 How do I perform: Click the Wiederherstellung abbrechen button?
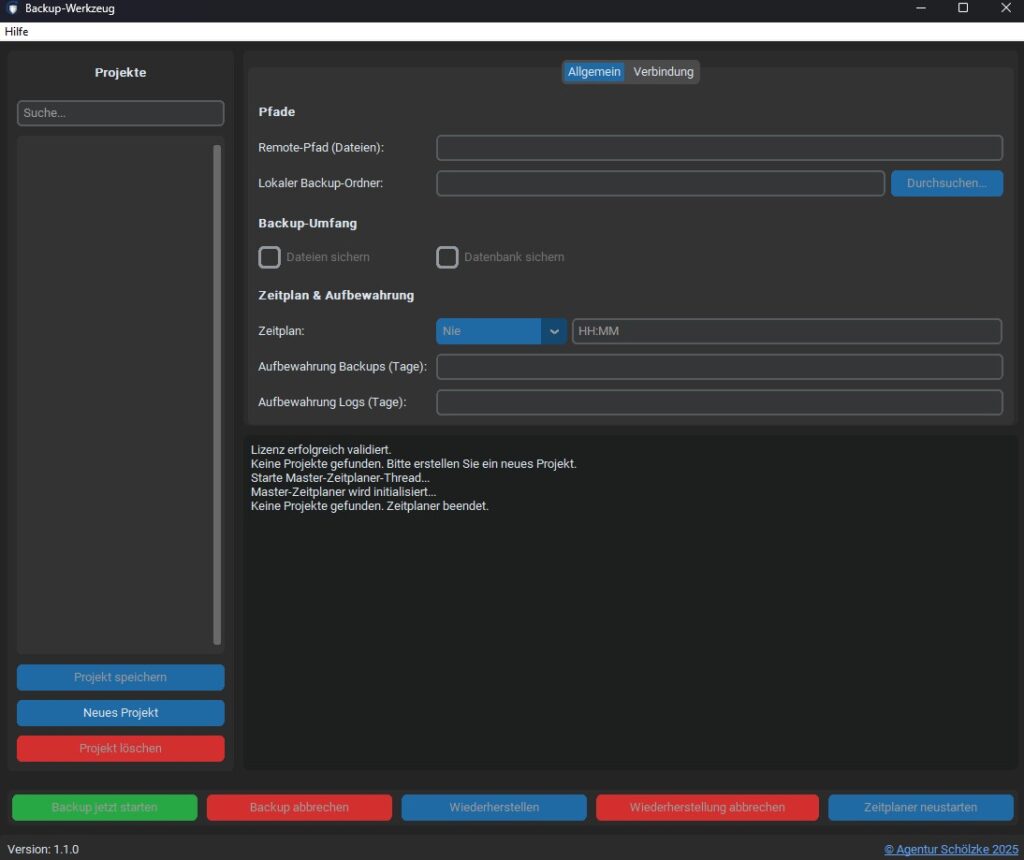(x=707, y=808)
